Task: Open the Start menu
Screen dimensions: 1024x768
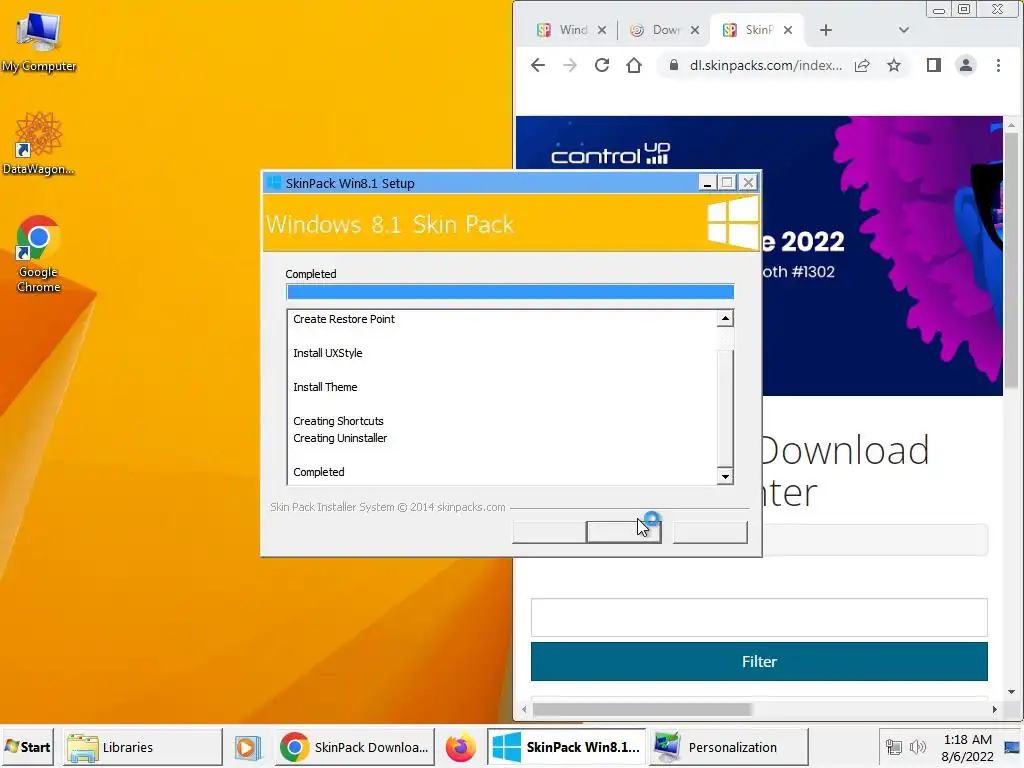Action: [x=27, y=747]
